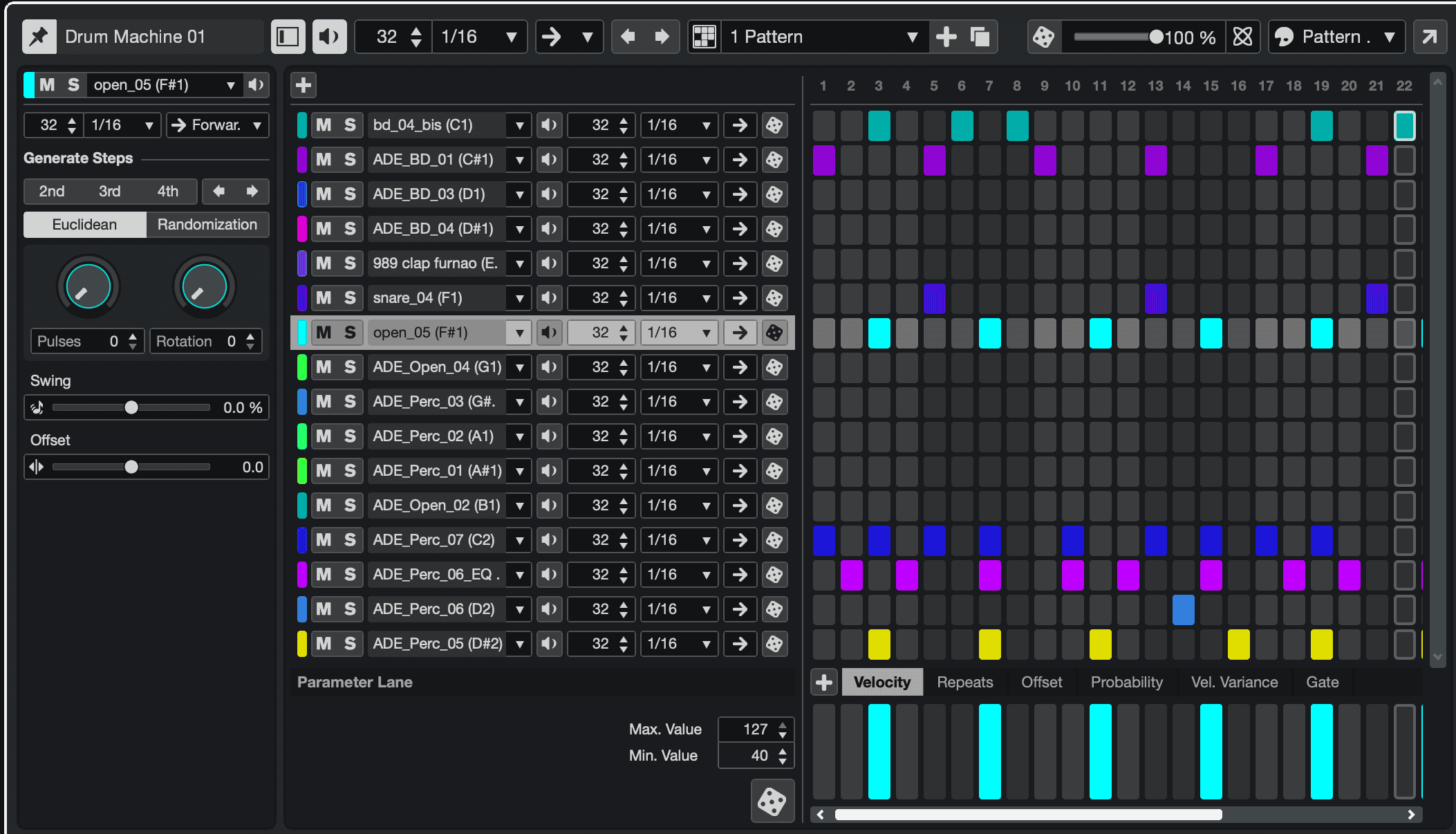Click the Pulses knob
The width and height of the screenshot is (1456, 834).
click(88, 286)
